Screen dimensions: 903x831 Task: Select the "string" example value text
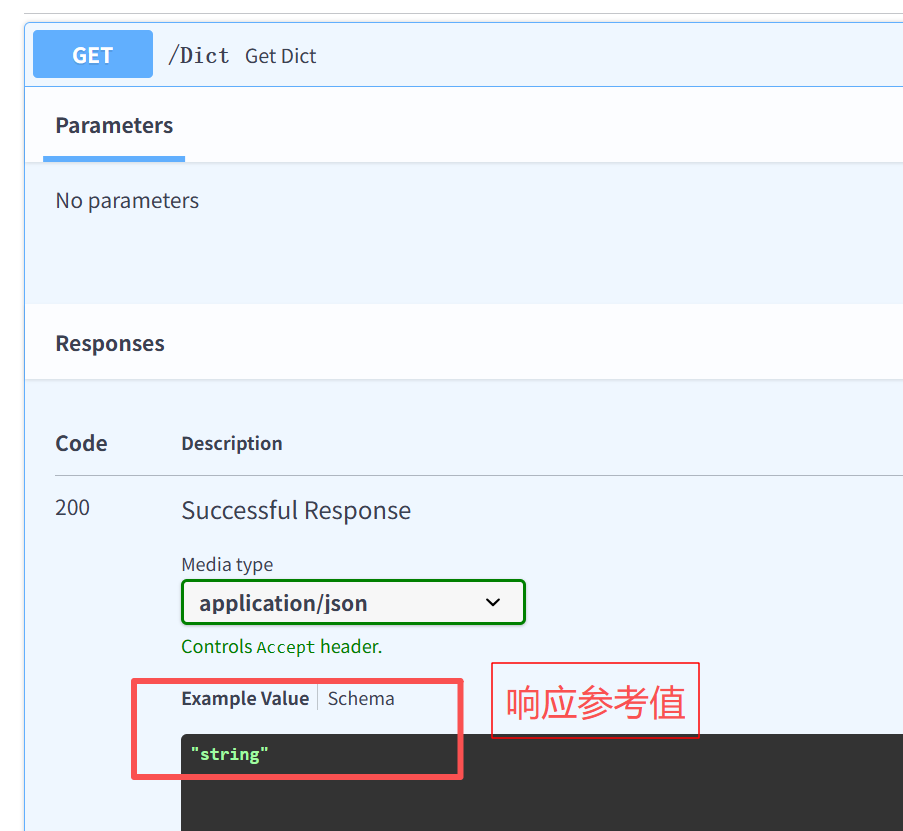[x=228, y=754]
